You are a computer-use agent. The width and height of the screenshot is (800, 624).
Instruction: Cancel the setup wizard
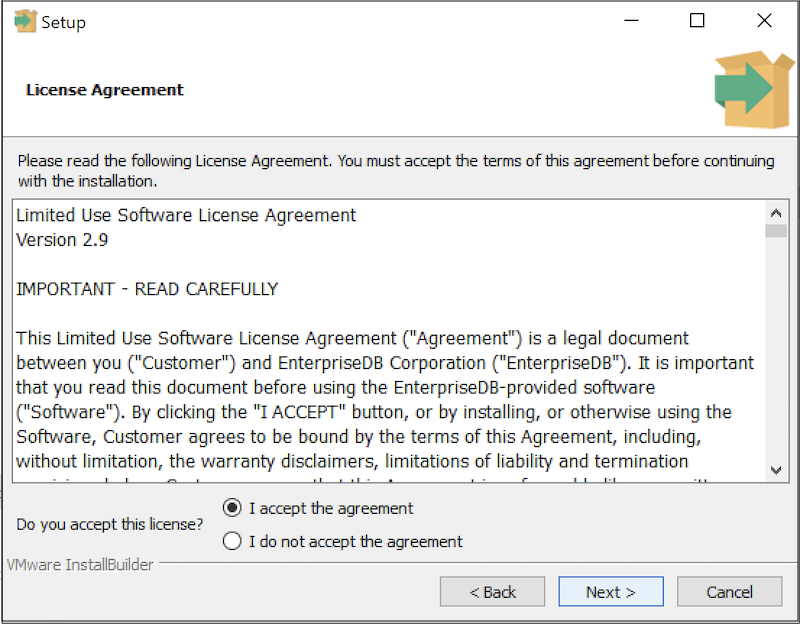[729, 592]
